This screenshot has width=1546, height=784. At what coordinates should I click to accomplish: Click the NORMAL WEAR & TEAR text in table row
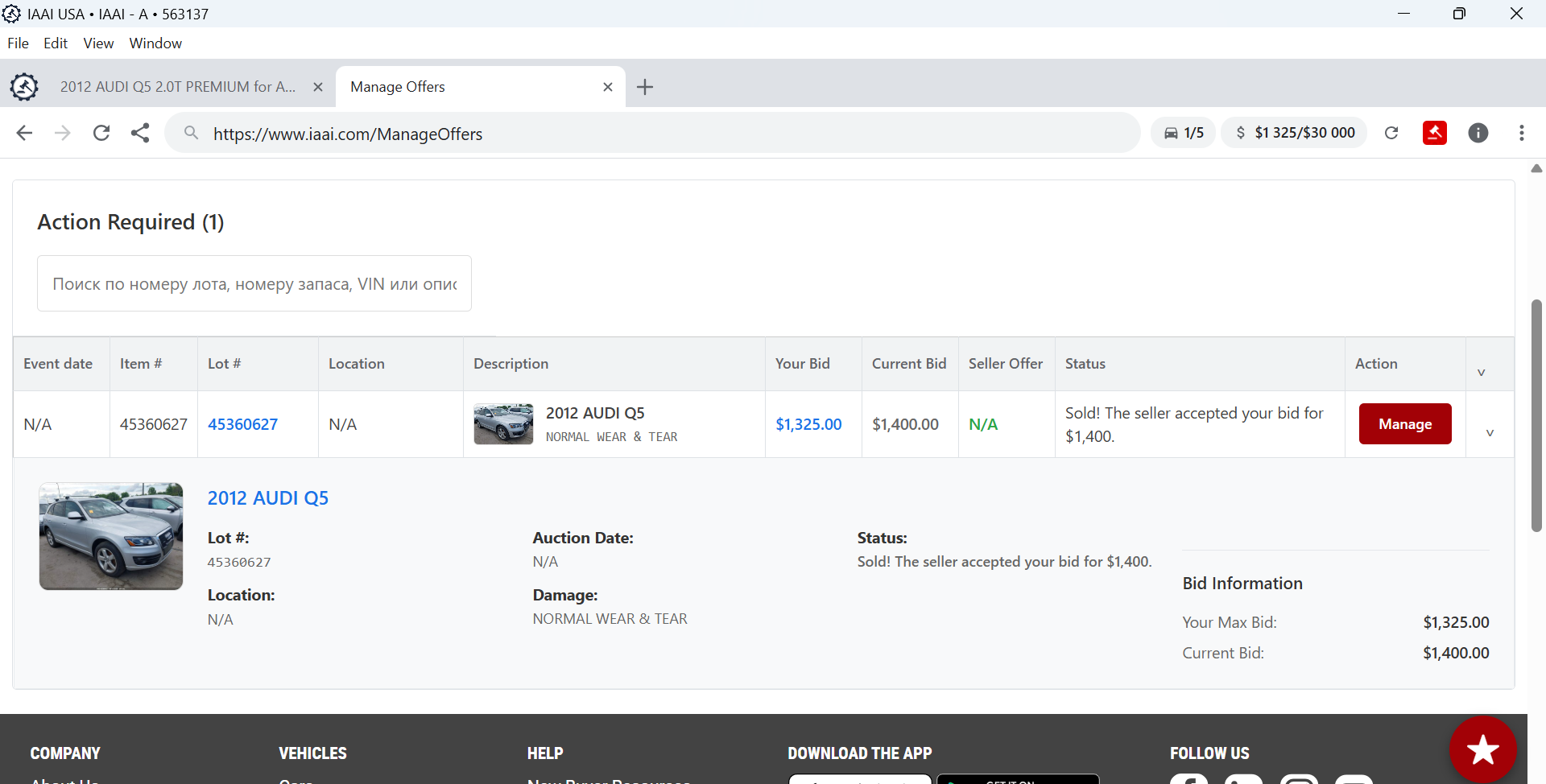click(x=612, y=437)
